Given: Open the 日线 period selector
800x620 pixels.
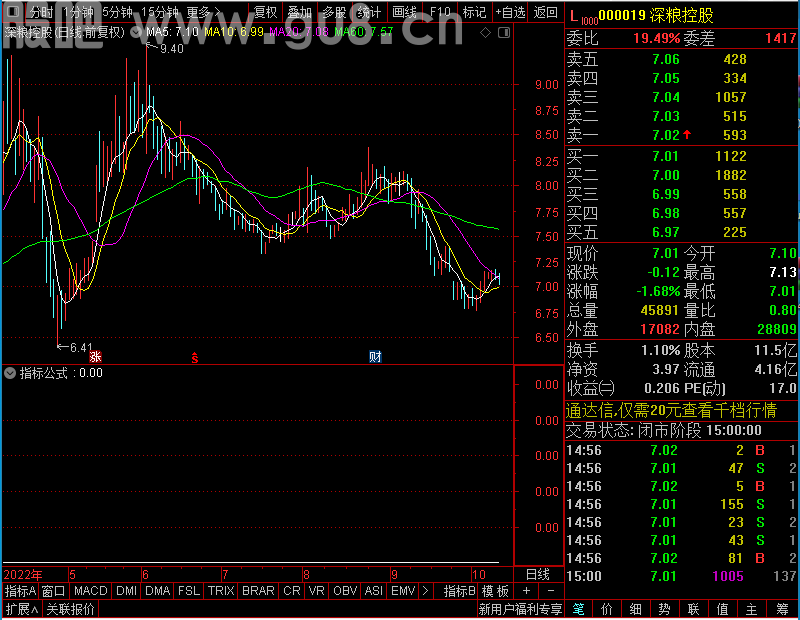Looking at the screenshot, I should pos(538,575).
